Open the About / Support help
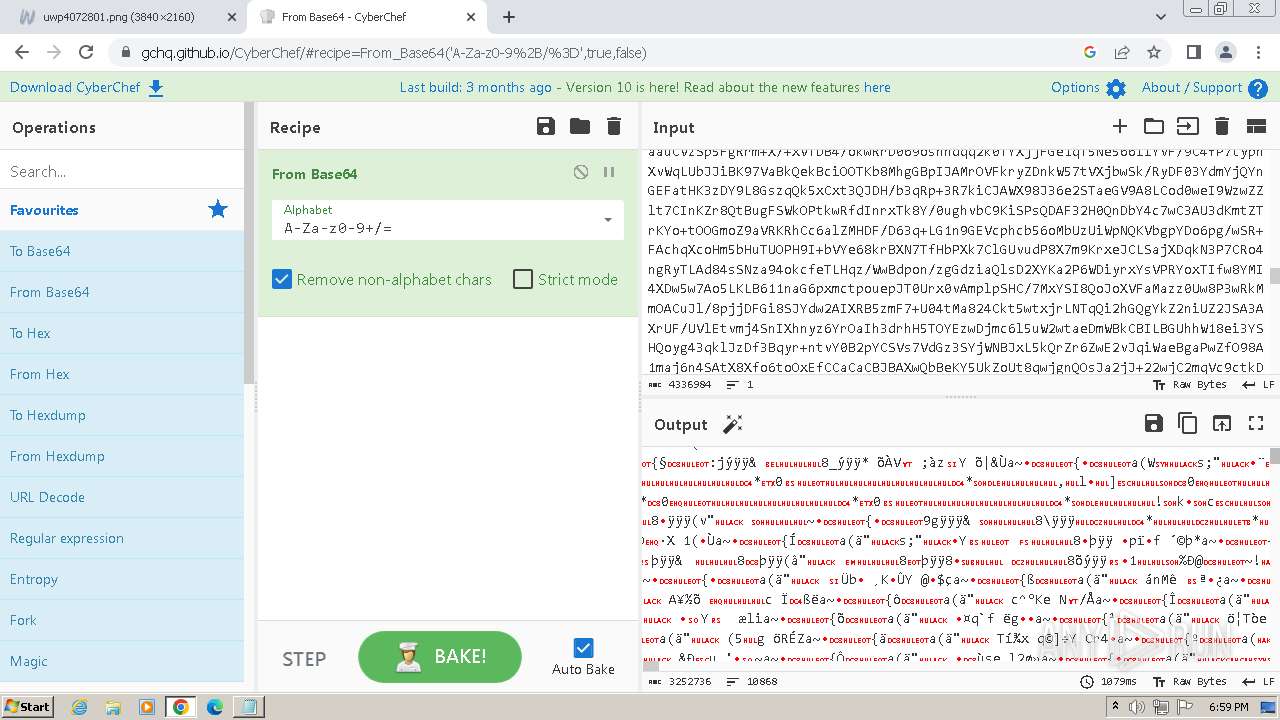Viewport: 1280px width, 720px height. pyautogui.click(x=1204, y=88)
